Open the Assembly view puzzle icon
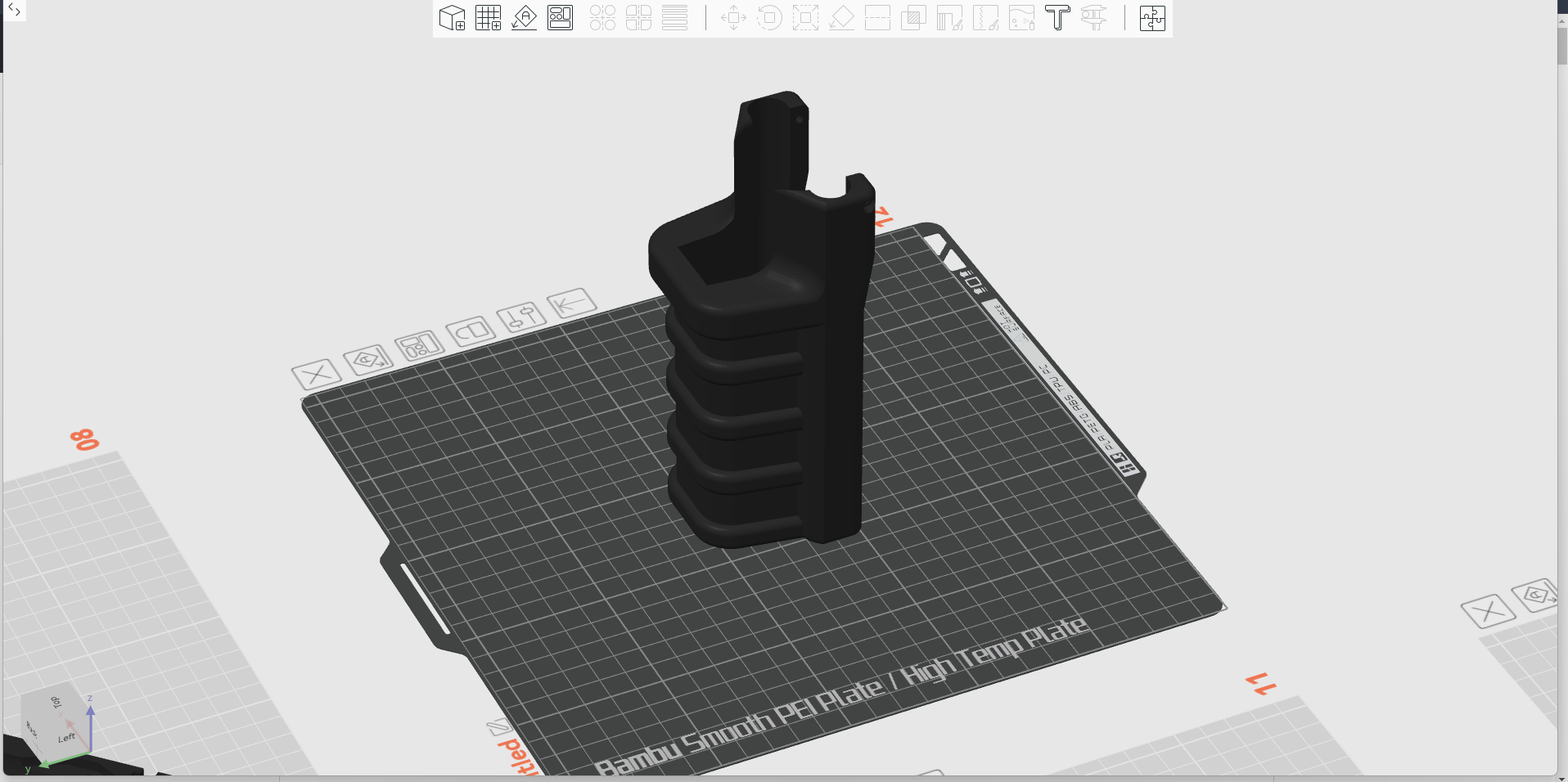Image resolution: width=1568 pixels, height=782 pixels. (1152, 18)
